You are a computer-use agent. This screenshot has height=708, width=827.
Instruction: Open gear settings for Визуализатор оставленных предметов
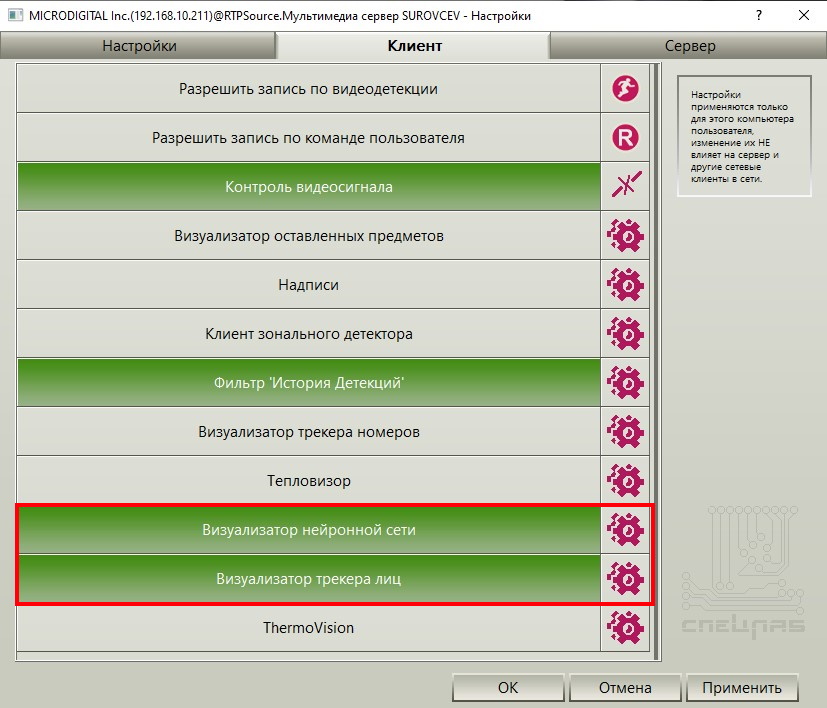(x=625, y=235)
